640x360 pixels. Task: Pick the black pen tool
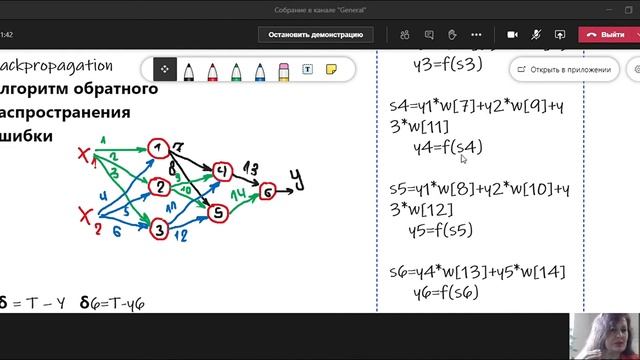pyautogui.click(x=189, y=72)
